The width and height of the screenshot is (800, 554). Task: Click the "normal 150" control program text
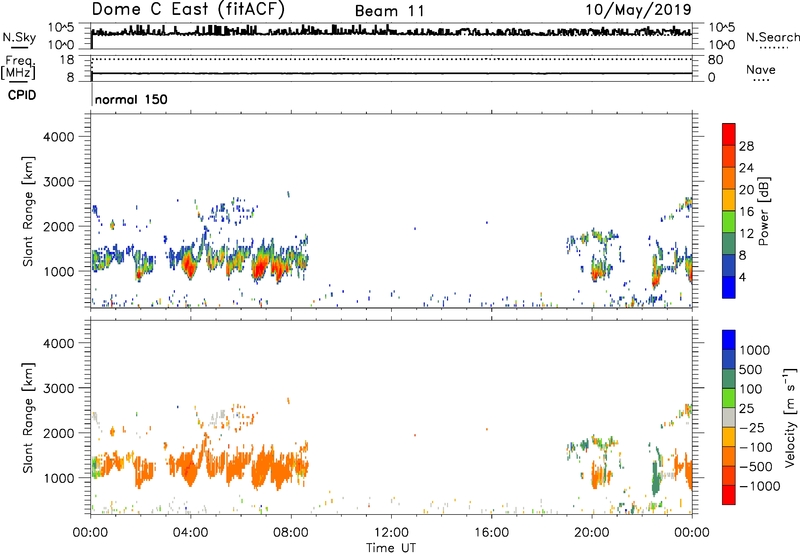click(x=131, y=99)
